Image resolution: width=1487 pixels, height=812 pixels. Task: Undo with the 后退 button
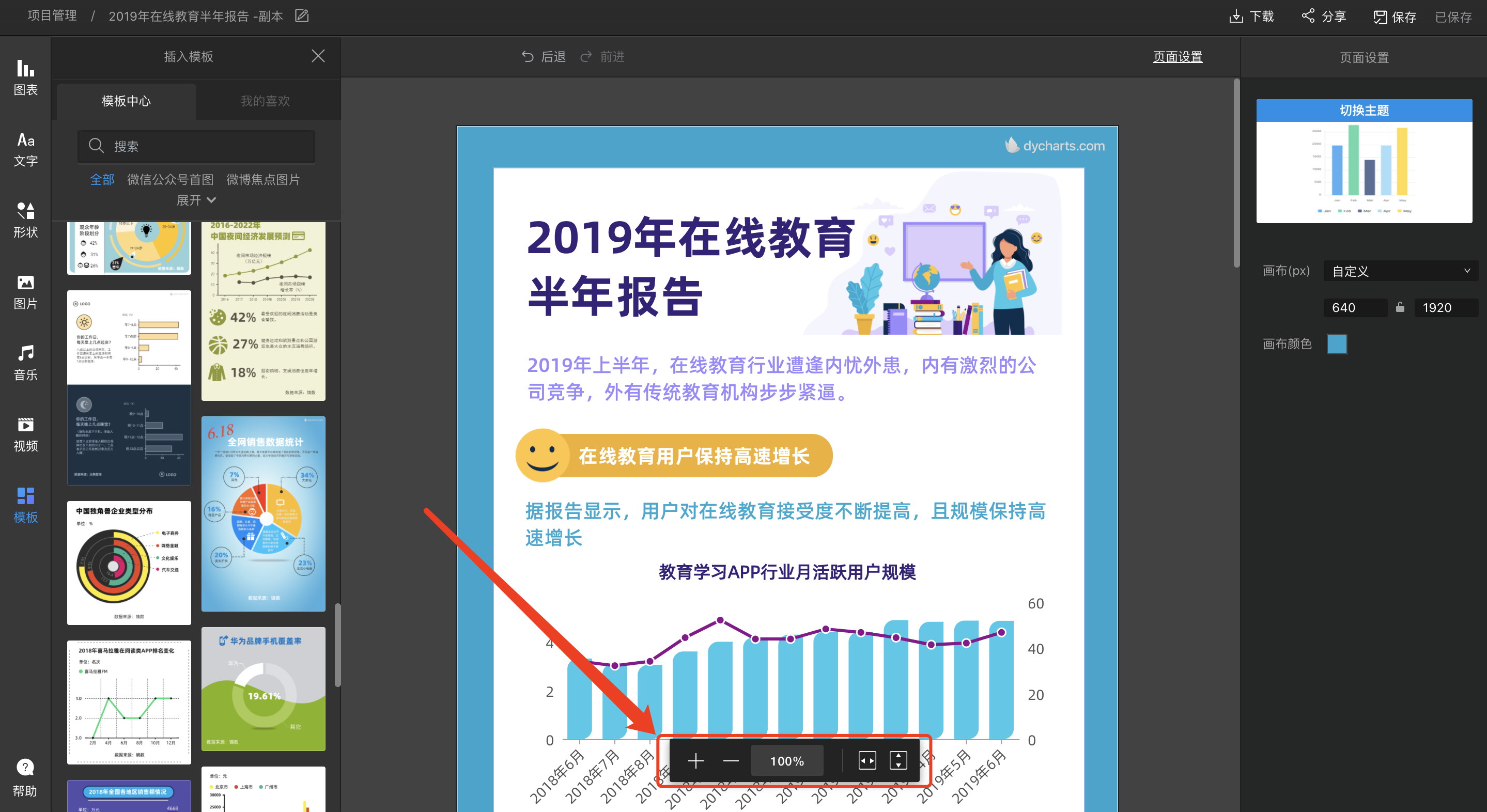(544, 56)
